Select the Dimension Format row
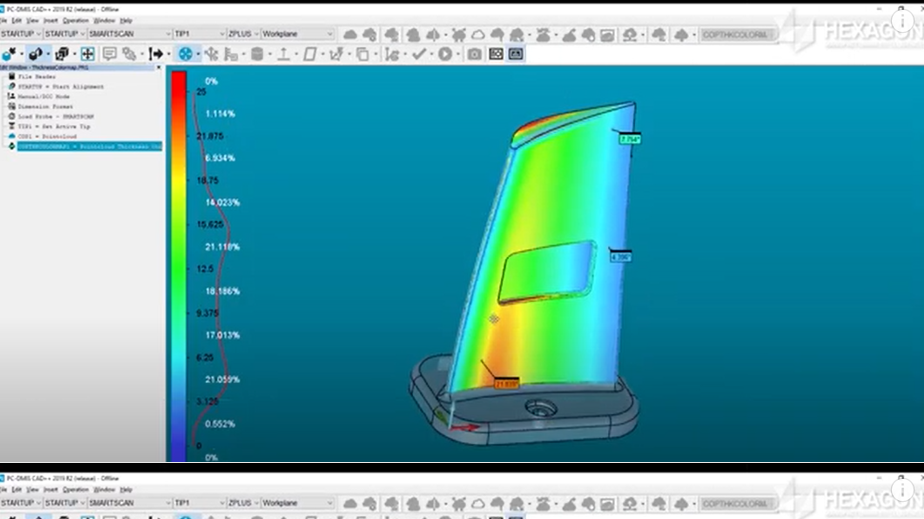 pos(45,107)
